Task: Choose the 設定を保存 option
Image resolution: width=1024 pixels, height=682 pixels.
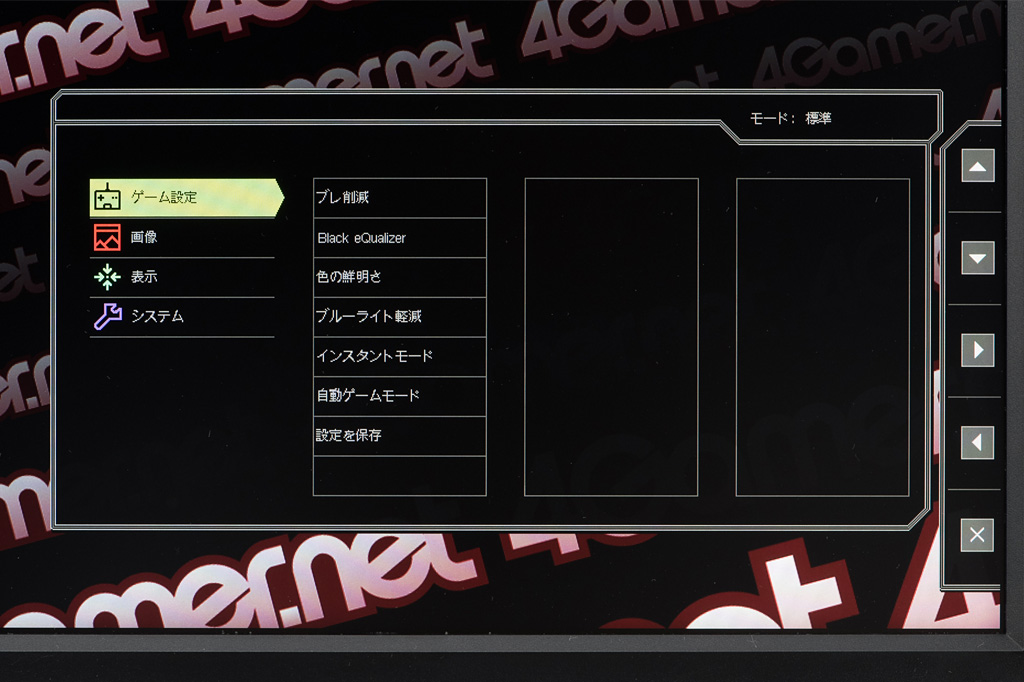Action: pos(400,436)
